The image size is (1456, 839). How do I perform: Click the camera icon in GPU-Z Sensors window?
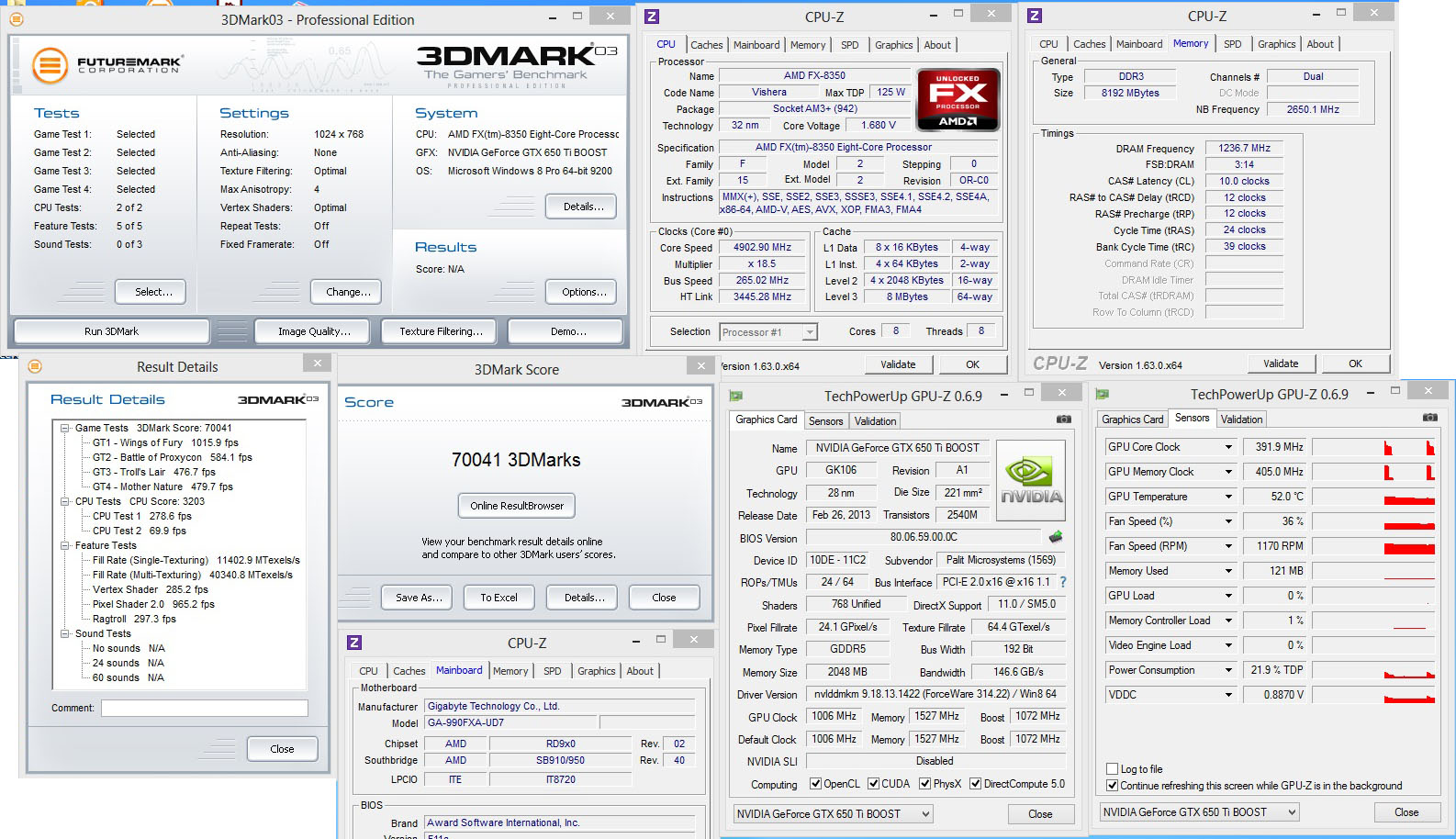1430,418
